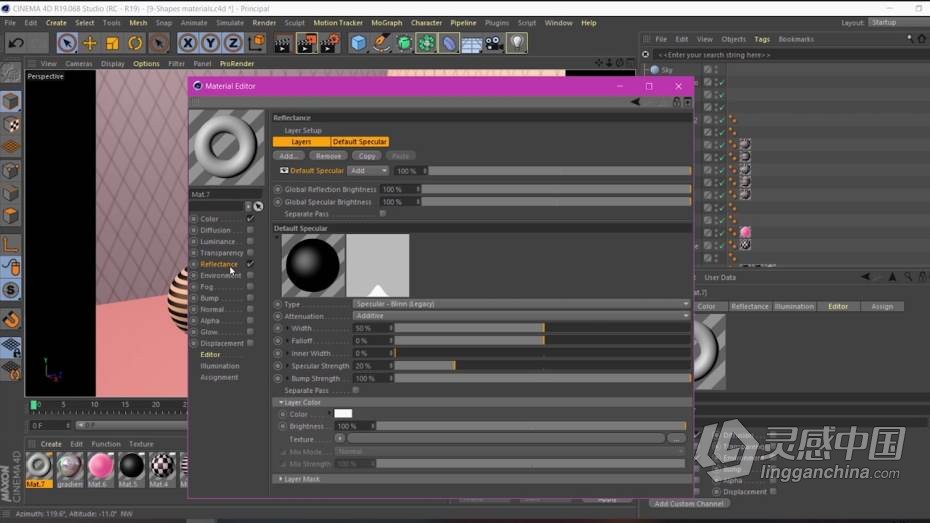Image resolution: width=930 pixels, height=523 pixels.
Task: Select the Scale tool
Action: click(112, 43)
